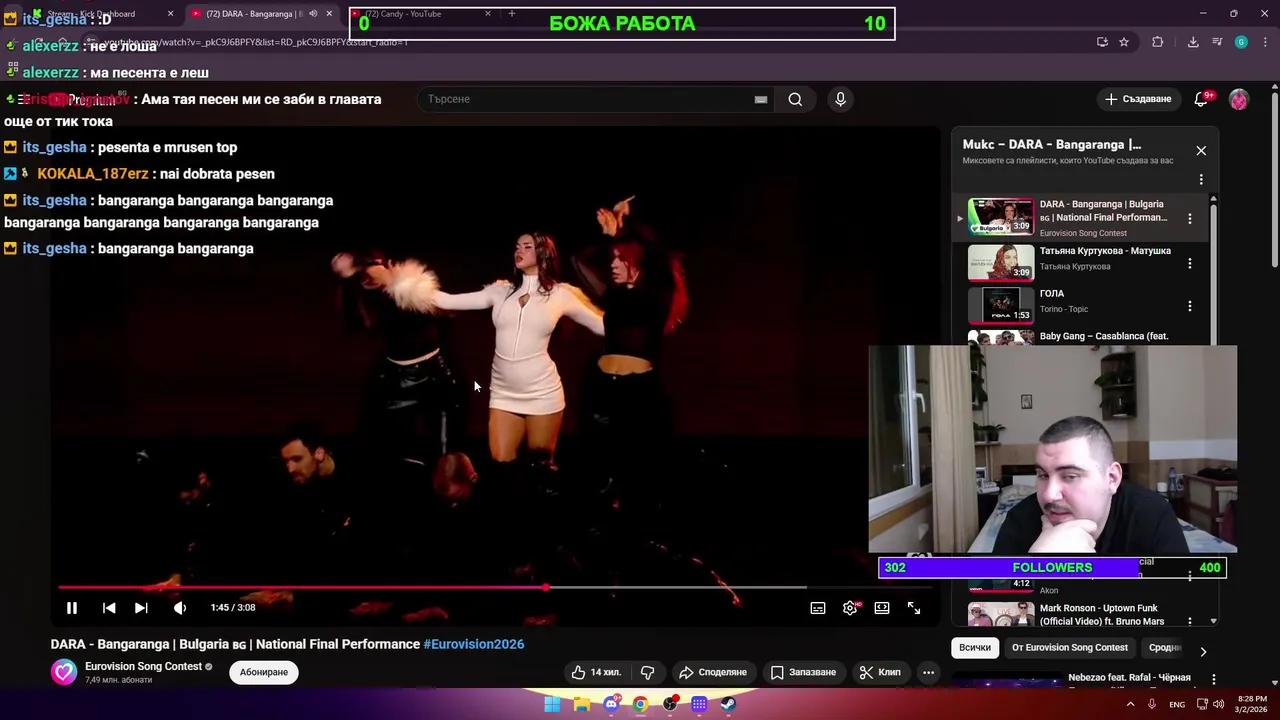Mute the YouTube player volume

tap(180, 608)
